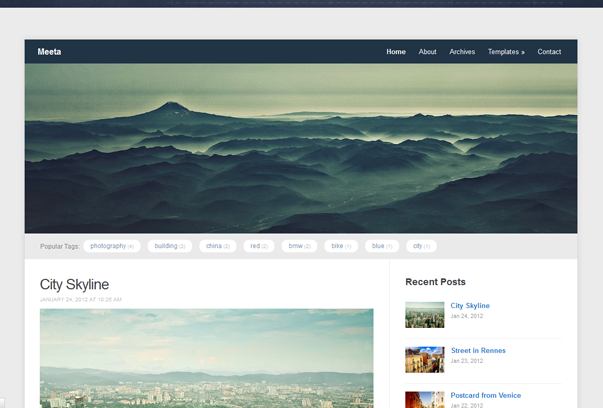603x408 pixels.
Task: Click the Jan 24, 2012 date in sidebar
Action: point(466,316)
